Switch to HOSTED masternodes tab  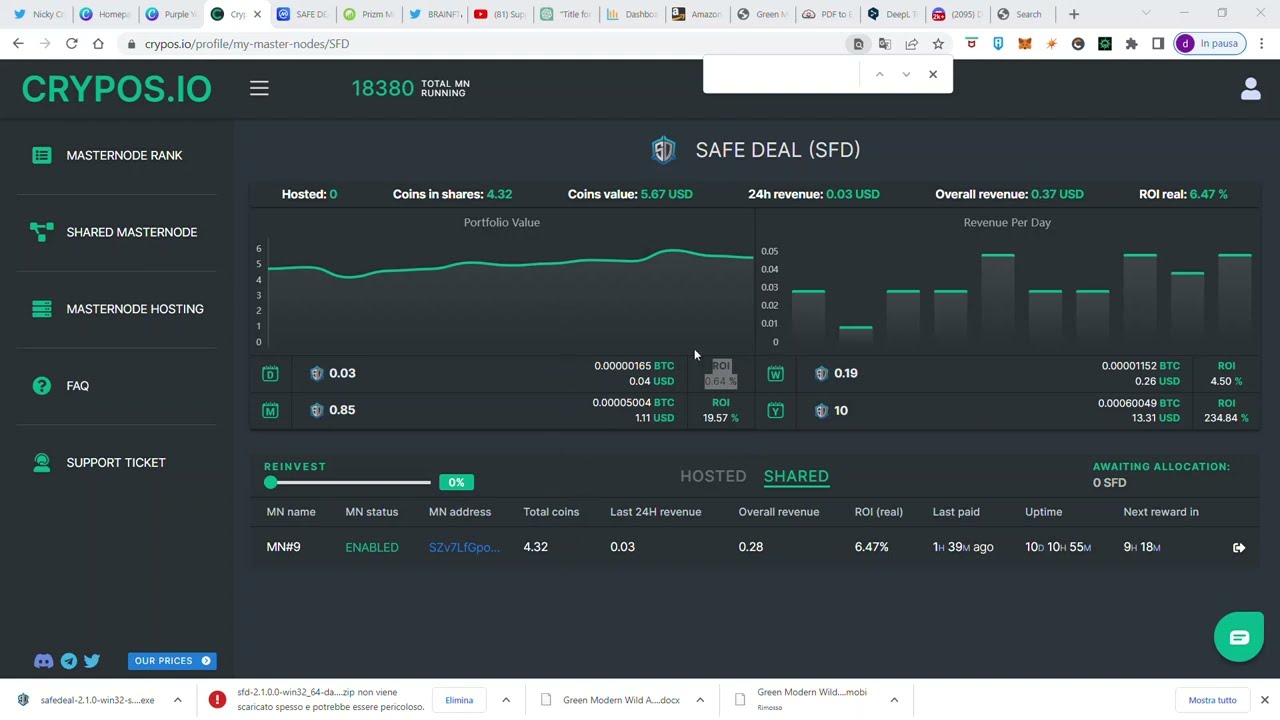(713, 476)
